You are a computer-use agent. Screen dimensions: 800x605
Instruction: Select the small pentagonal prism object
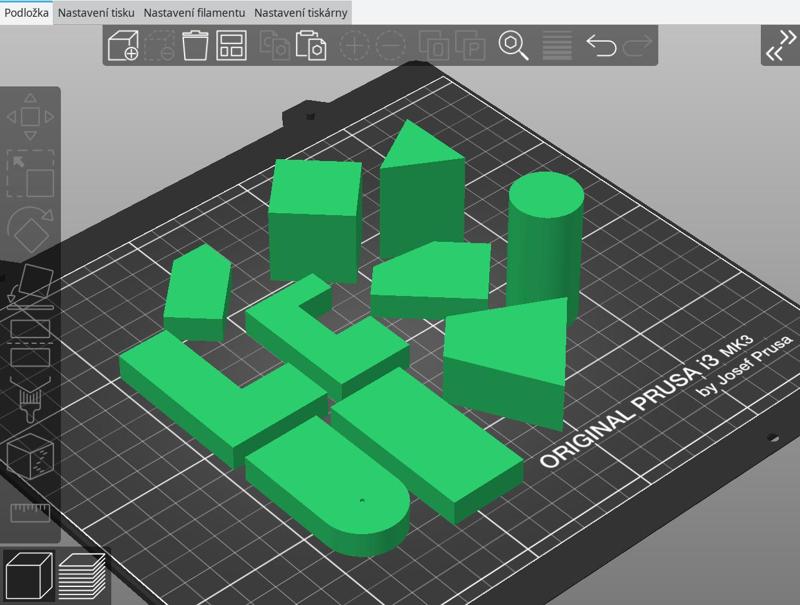click(198, 293)
